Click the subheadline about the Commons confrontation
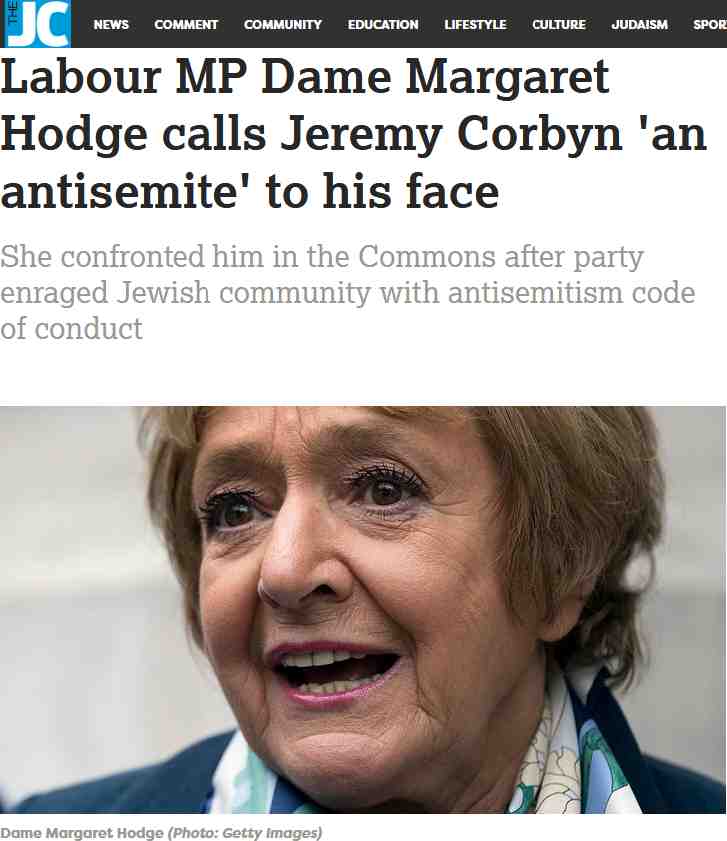Image resolution: width=727 pixels, height=841 pixels. 348,292
